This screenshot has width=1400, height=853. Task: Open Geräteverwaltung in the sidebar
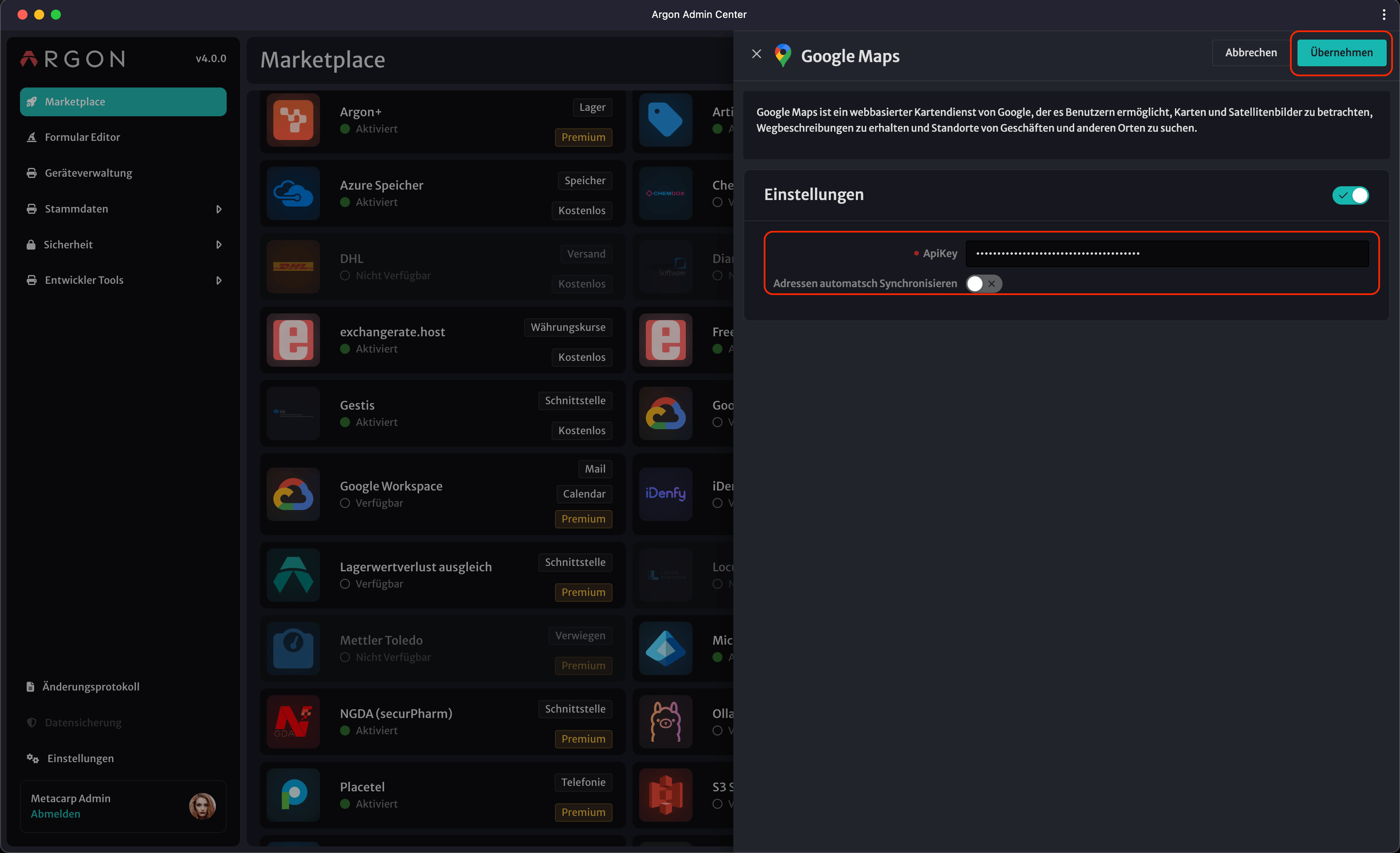(123, 173)
